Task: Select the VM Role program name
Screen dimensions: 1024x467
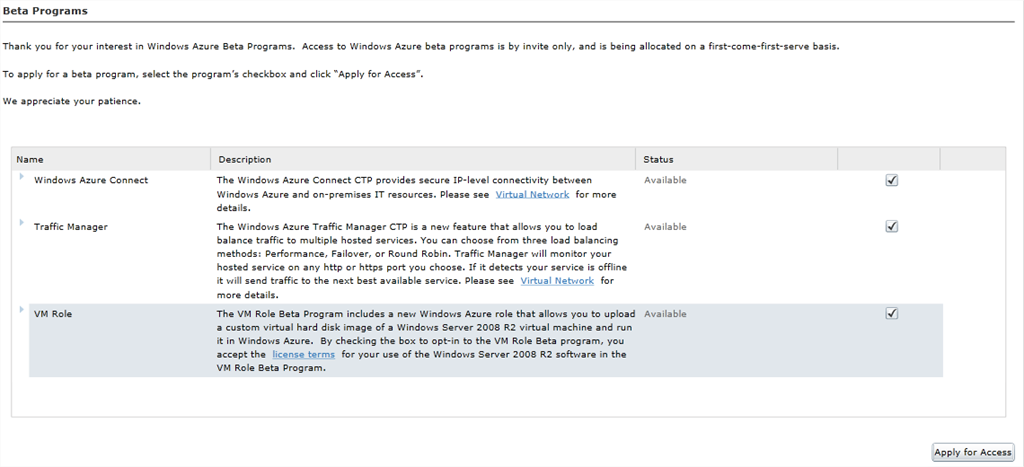Action: [53, 314]
